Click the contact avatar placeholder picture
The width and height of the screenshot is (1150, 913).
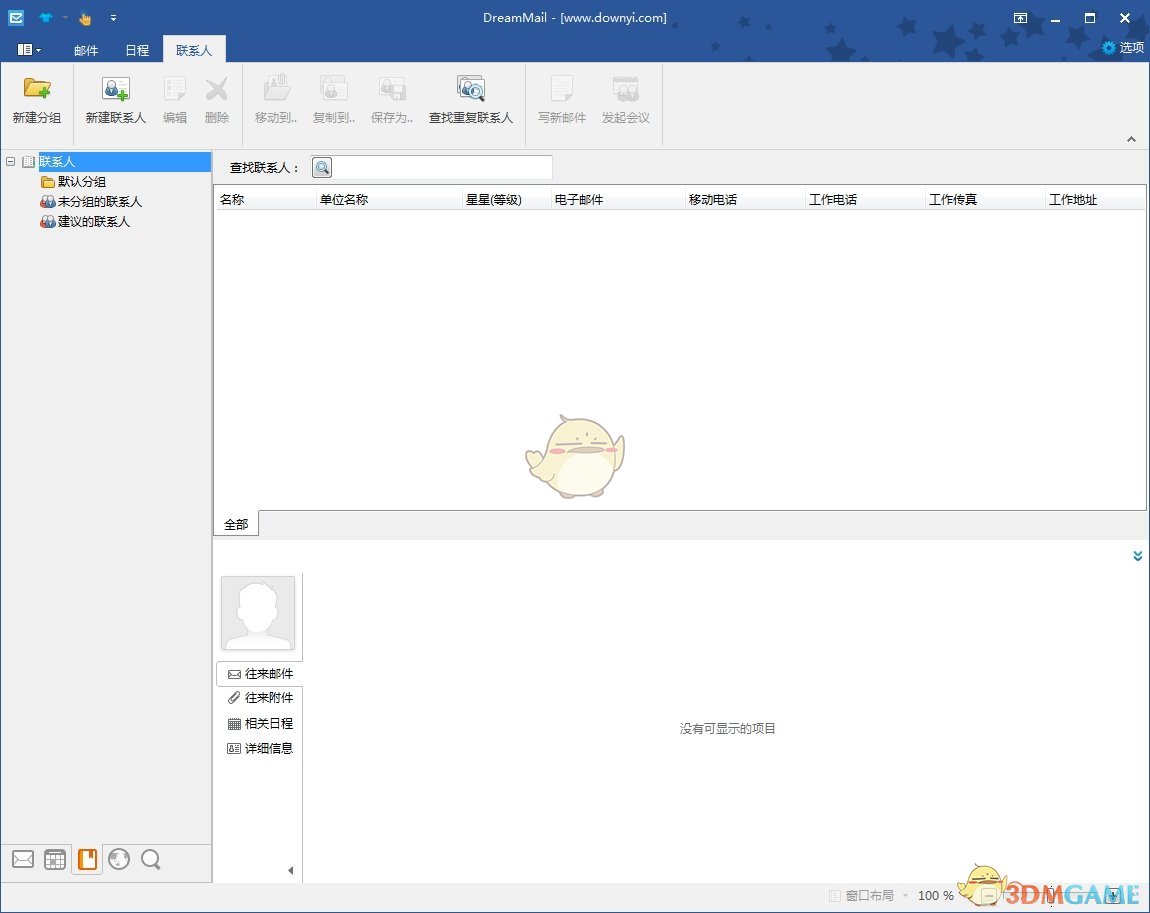[x=258, y=613]
